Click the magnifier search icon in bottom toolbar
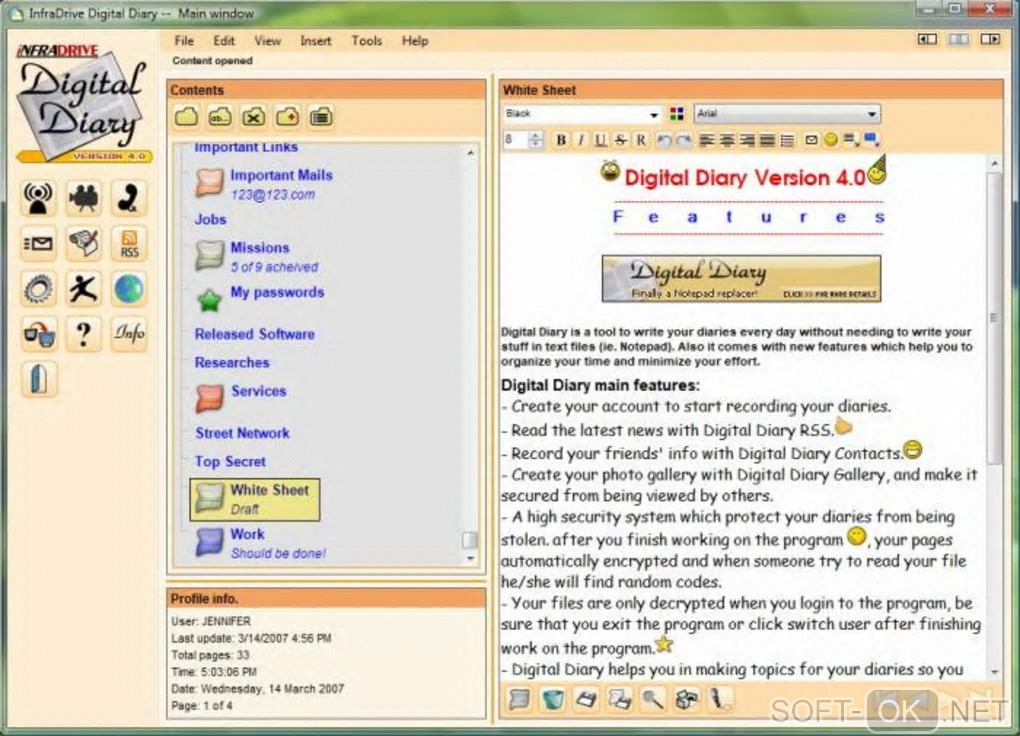 (x=653, y=700)
